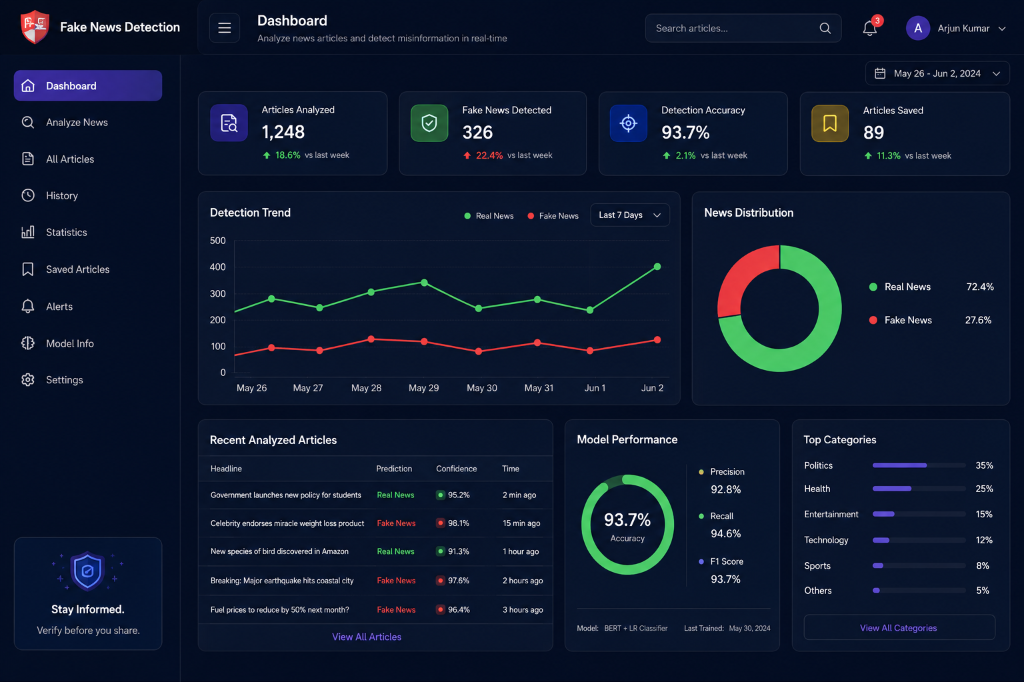This screenshot has width=1024, height=682.
Task: Click the Arjun Kumar avatar
Action: 918,28
